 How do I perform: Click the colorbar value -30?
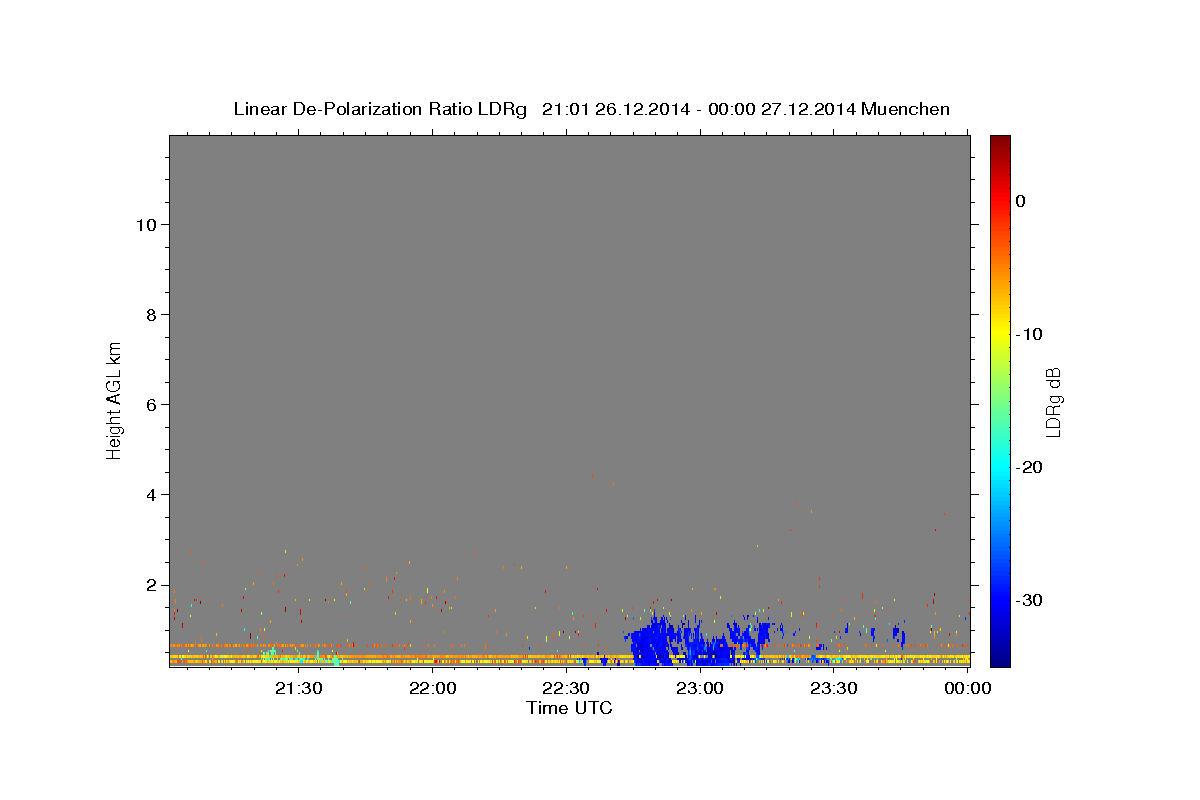tap(1030, 600)
